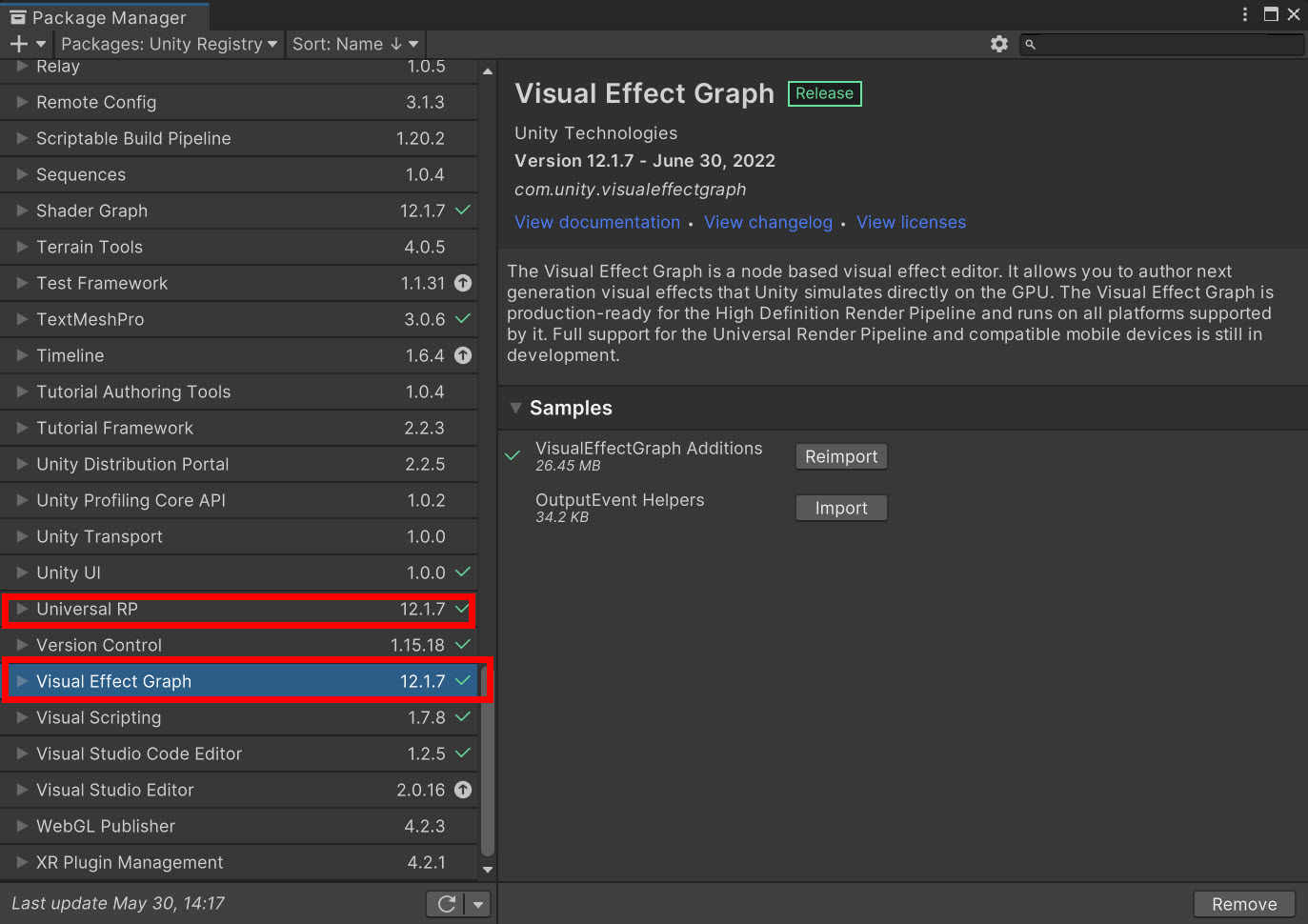The width and height of the screenshot is (1308, 924).
Task: Select the Tutorial Authoring Tools package
Action: pos(238,392)
